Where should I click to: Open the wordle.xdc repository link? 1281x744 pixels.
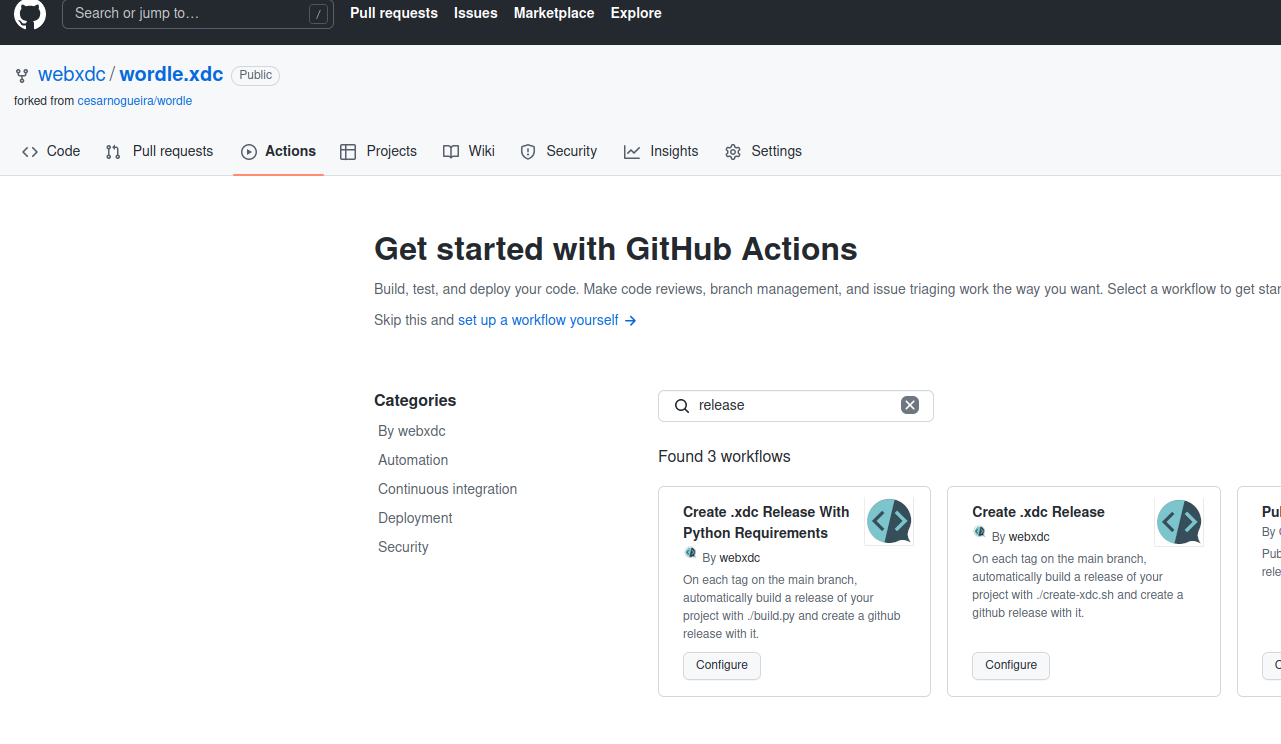pos(171,75)
